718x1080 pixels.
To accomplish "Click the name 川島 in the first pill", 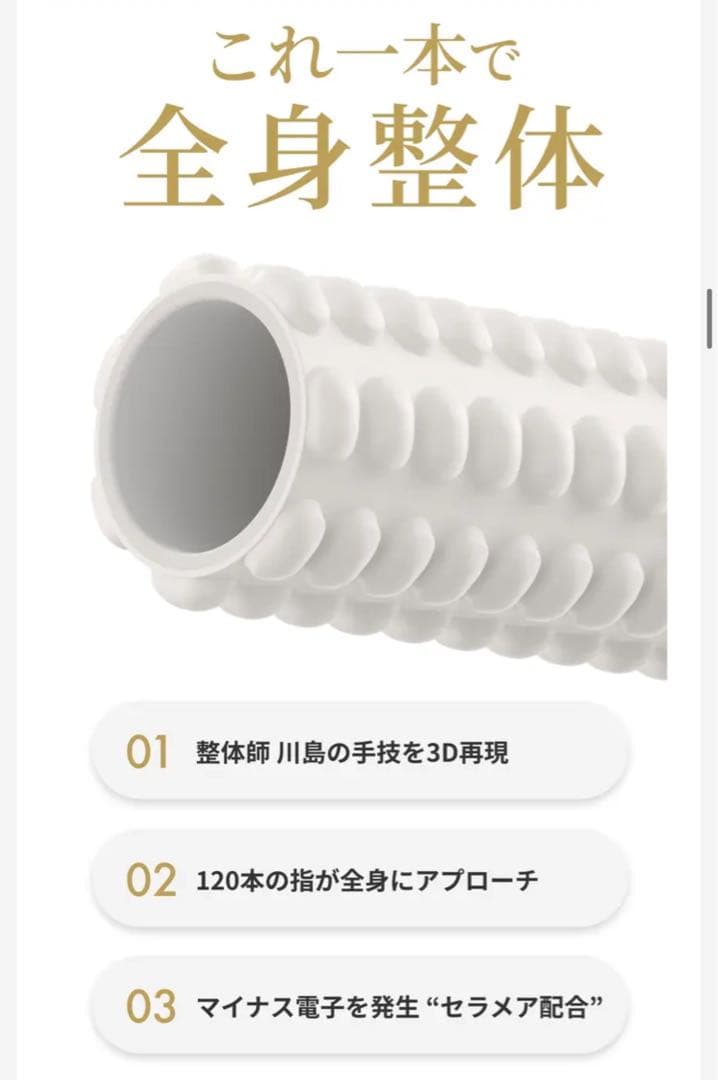I will [x=300, y=752].
